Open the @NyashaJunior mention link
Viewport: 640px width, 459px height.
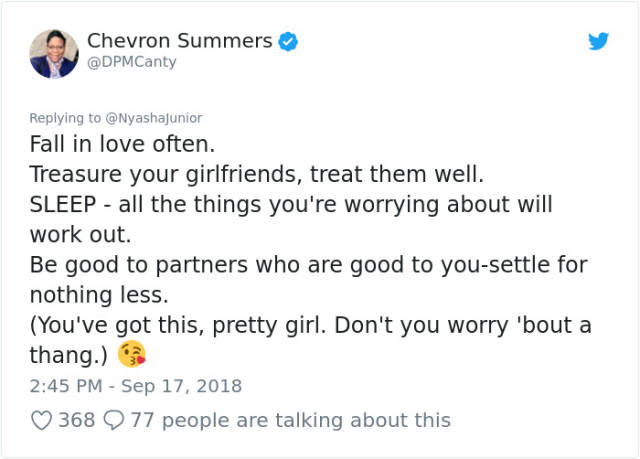click(x=154, y=118)
